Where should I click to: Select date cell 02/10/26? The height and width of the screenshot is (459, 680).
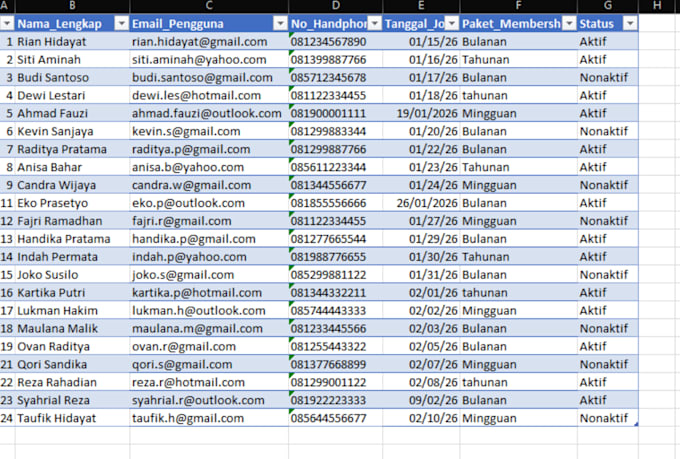point(421,418)
